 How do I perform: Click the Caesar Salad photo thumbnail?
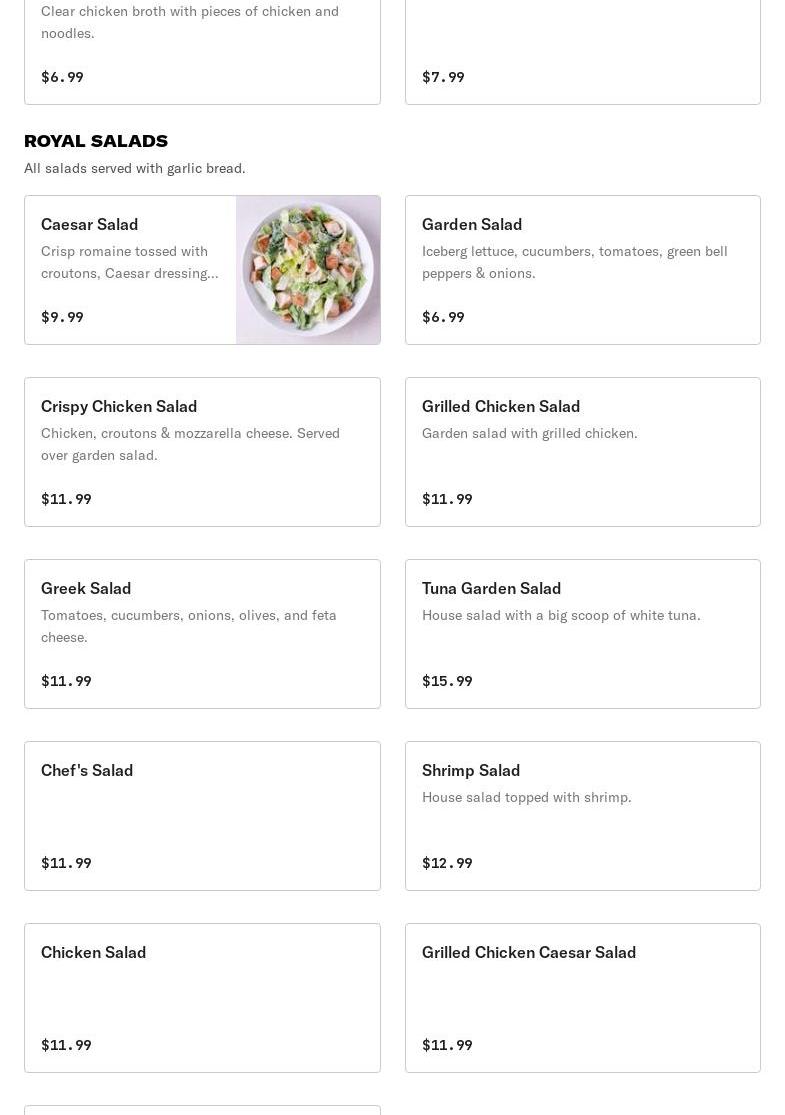(308, 270)
